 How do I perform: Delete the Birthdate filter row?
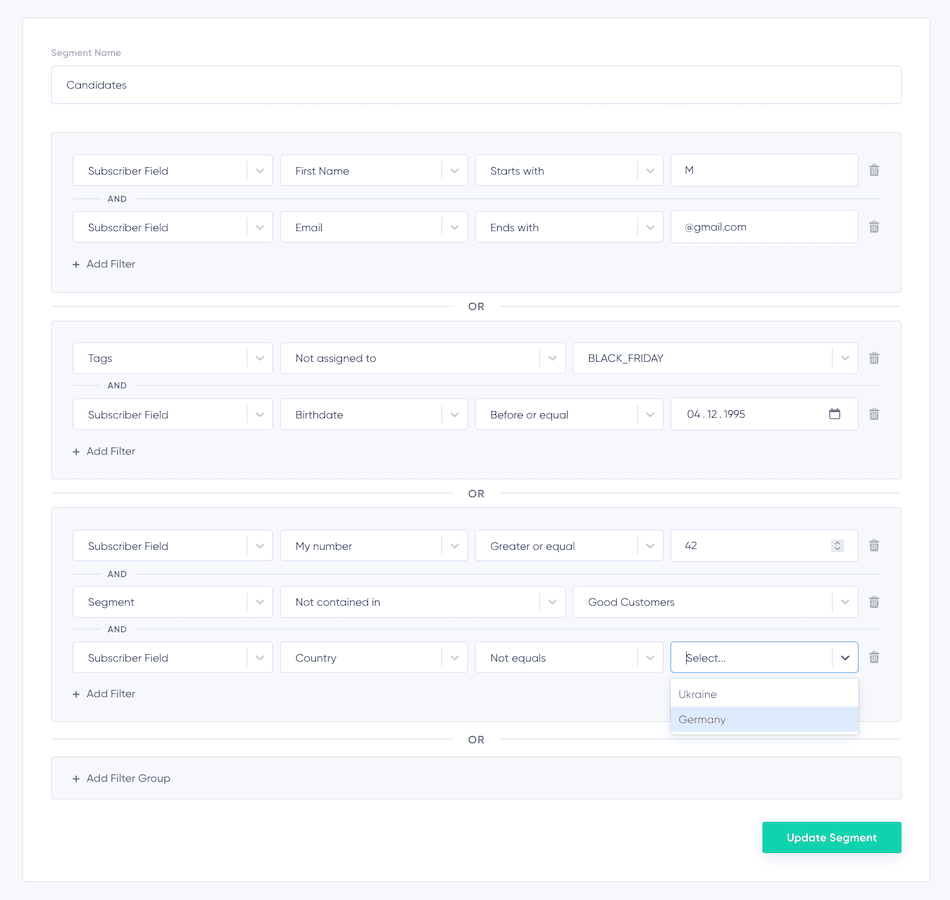874,414
